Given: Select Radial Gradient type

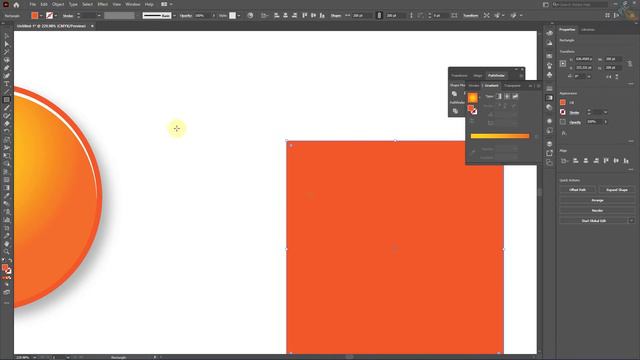Looking at the screenshot, I should [x=507, y=96].
